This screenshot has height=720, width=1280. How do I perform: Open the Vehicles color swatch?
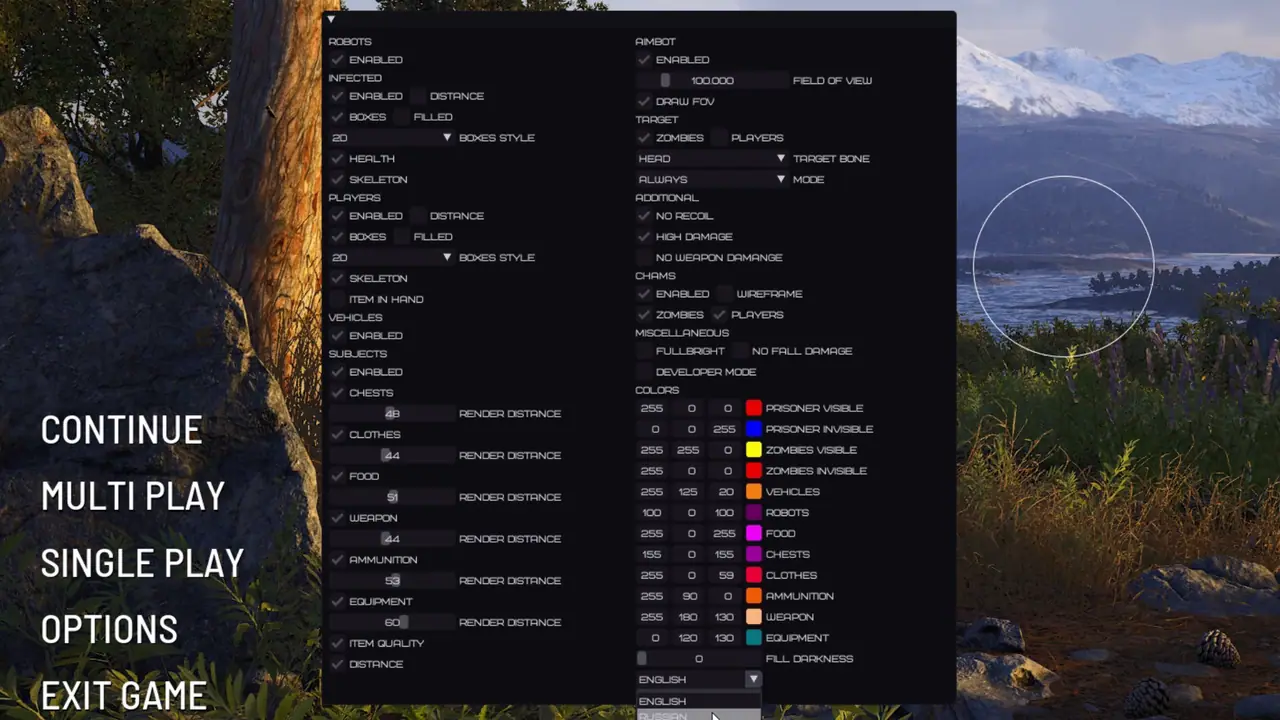coord(754,492)
